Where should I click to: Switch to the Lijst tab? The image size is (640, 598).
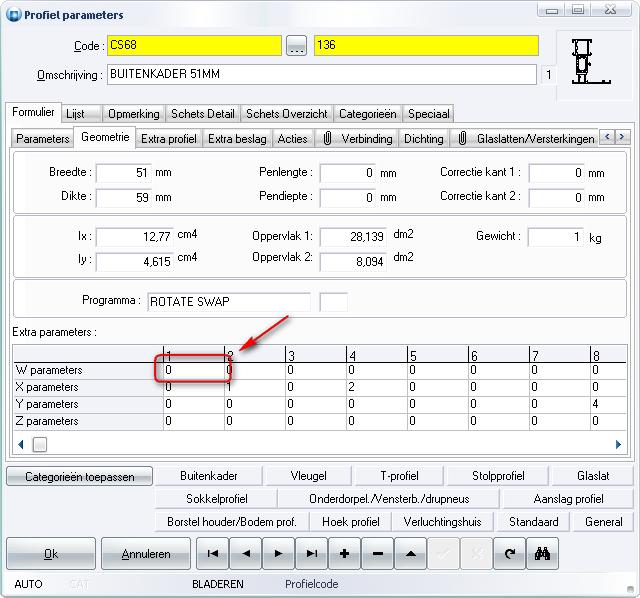point(82,113)
